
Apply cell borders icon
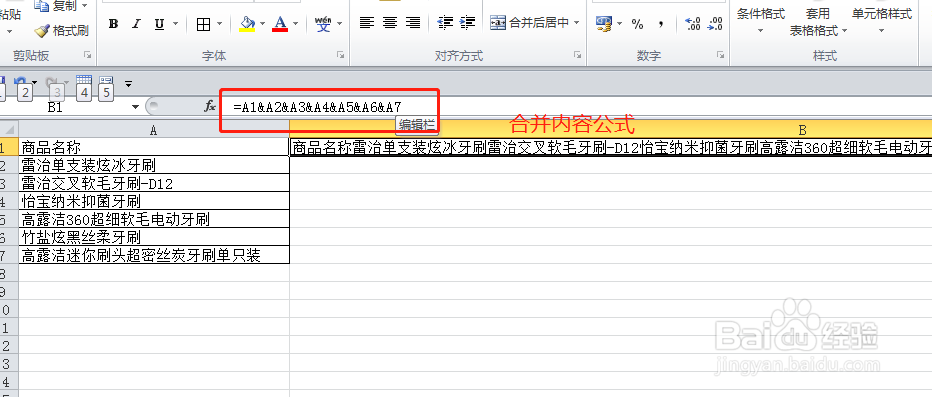[203, 24]
